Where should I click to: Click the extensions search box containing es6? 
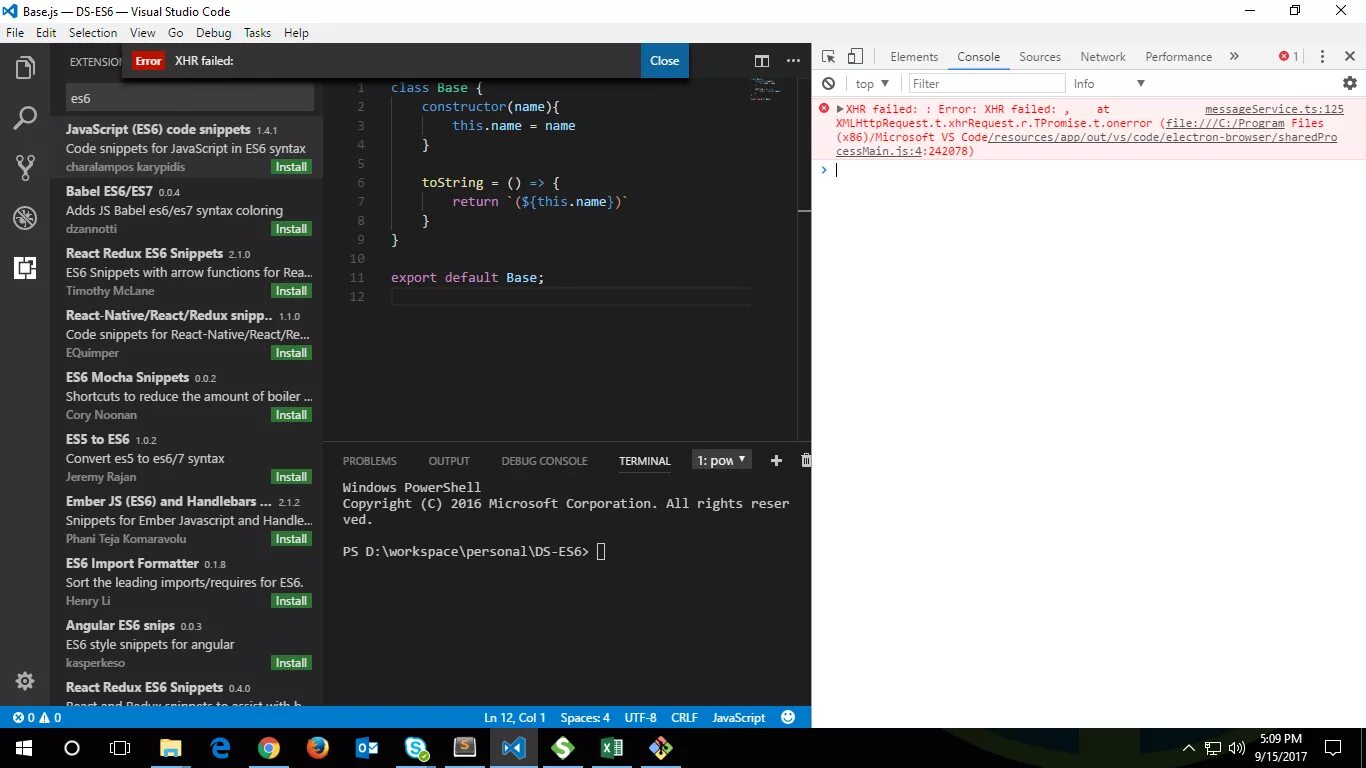(189, 98)
